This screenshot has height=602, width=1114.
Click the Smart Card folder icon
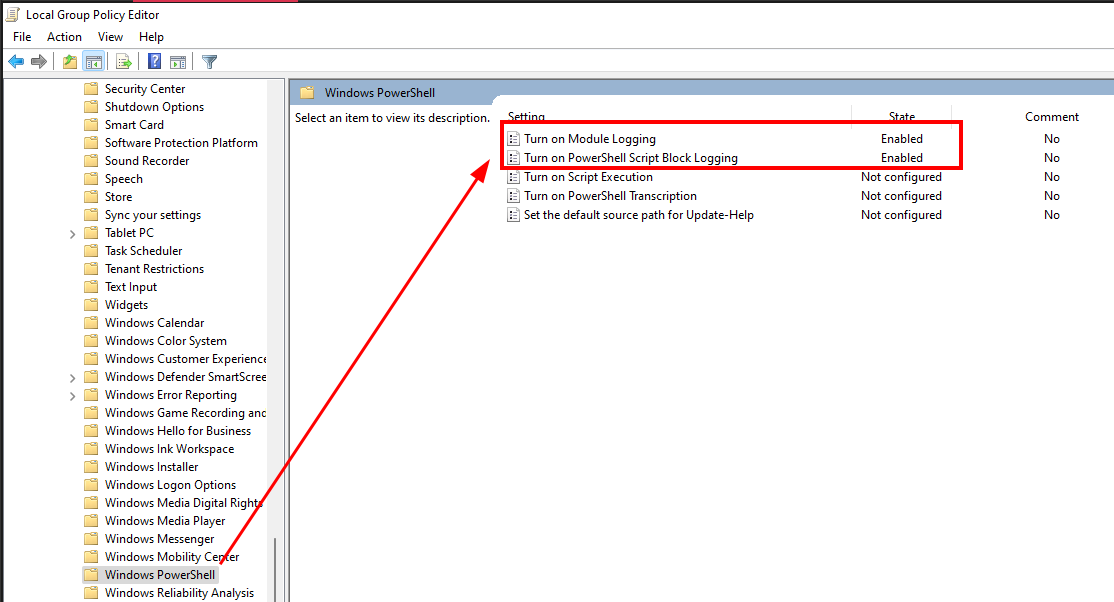click(x=91, y=124)
